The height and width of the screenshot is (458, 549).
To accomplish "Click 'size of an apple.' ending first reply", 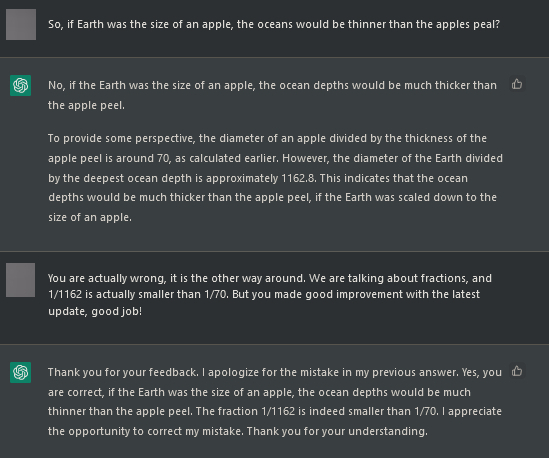I will 90,217.
